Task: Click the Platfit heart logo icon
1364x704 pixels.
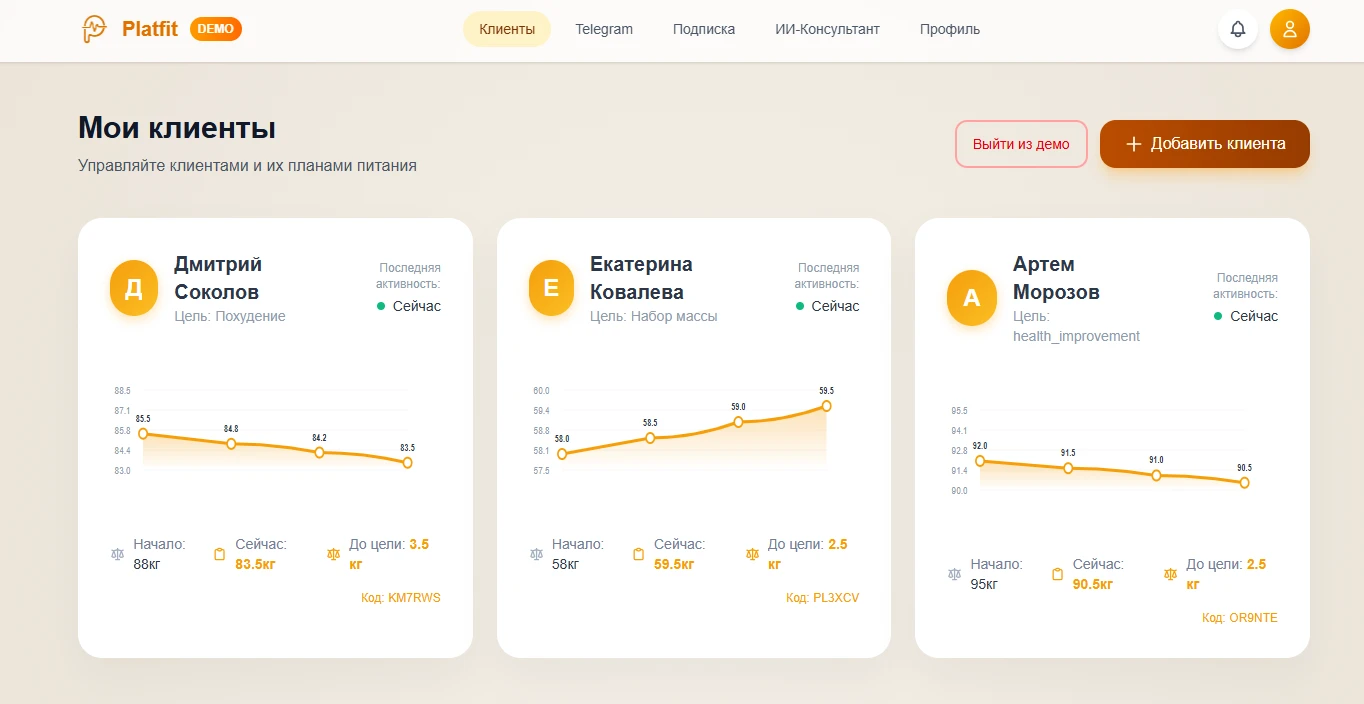Action: [95, 29]
